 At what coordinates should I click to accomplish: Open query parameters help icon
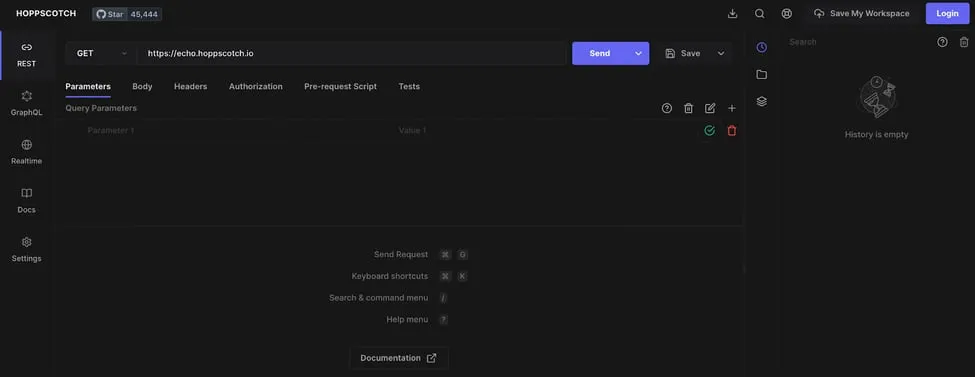click(x=667, y=108)
